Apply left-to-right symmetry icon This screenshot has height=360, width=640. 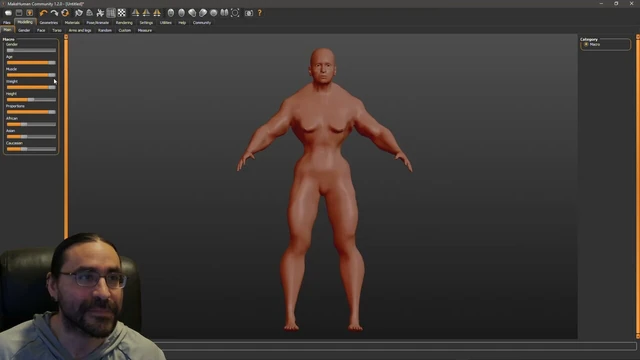click(x=146, y=13)
